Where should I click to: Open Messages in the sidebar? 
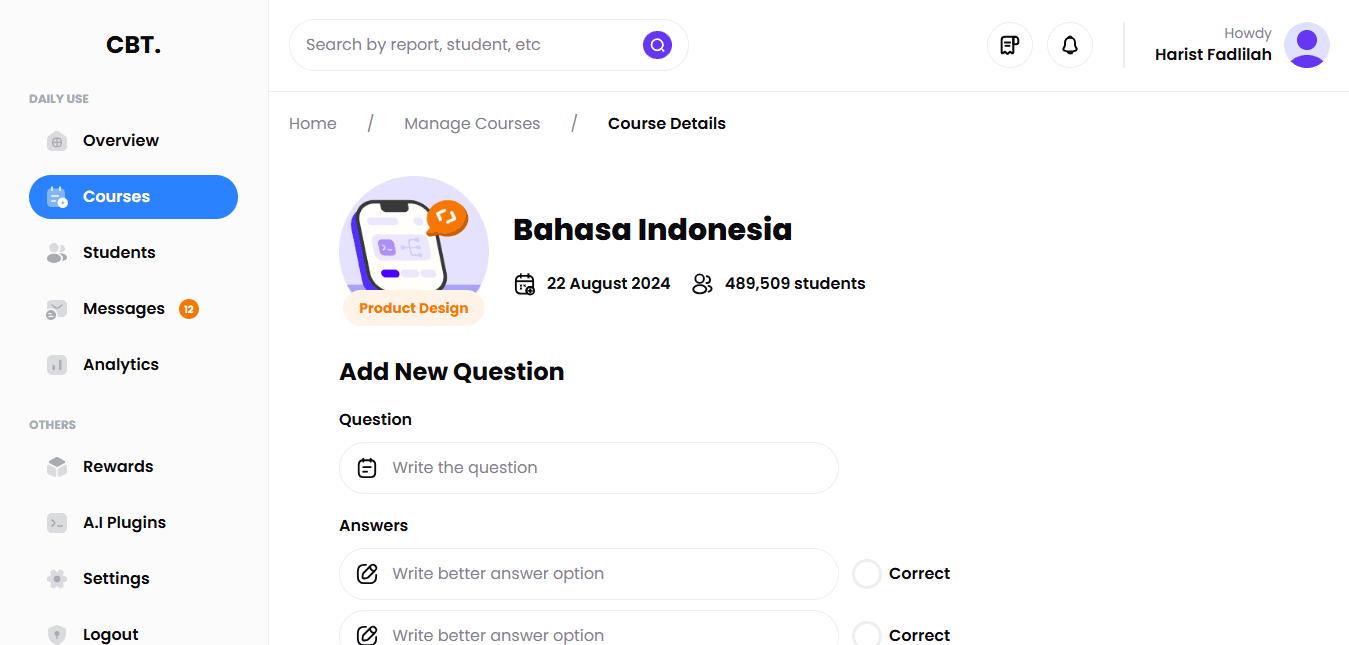[x=123, y=309]
